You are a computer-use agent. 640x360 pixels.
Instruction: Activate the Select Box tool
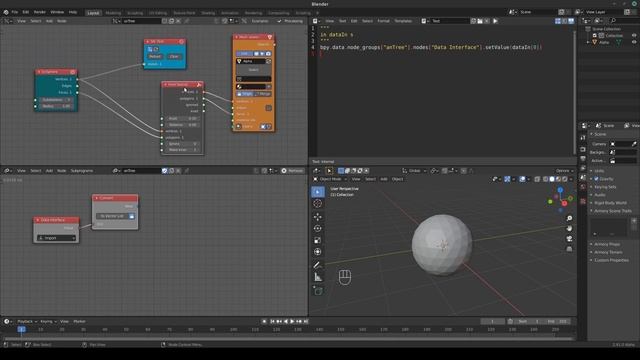[318, 191]
